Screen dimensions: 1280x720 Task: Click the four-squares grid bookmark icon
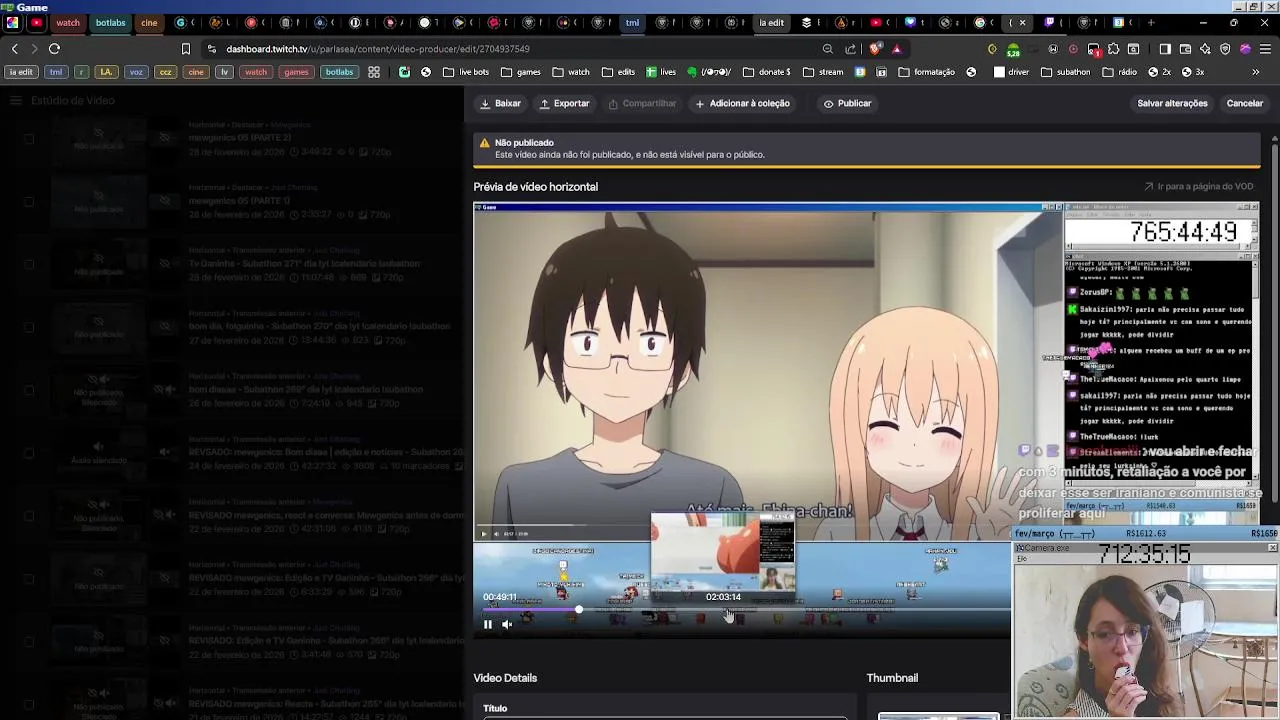[374, 72]
